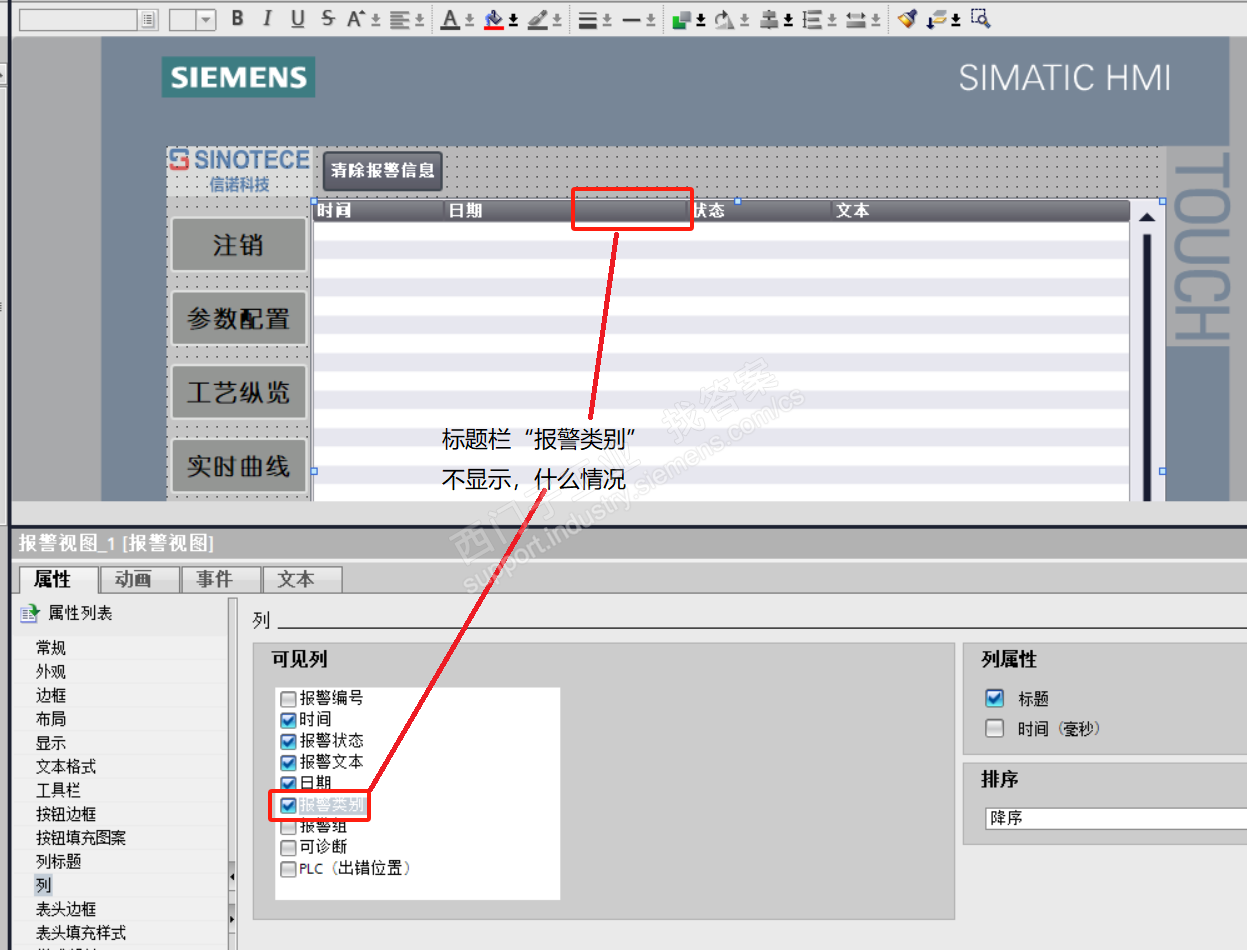Click the text alignment icon

coord(401,19)
